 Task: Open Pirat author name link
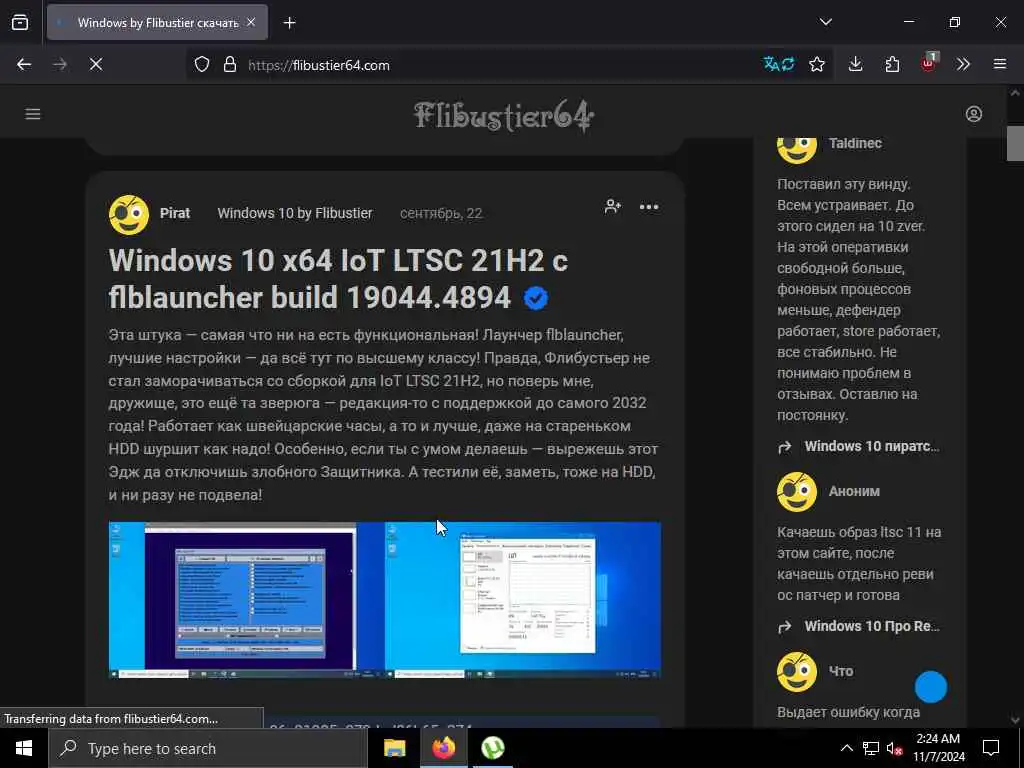(174, 214)
